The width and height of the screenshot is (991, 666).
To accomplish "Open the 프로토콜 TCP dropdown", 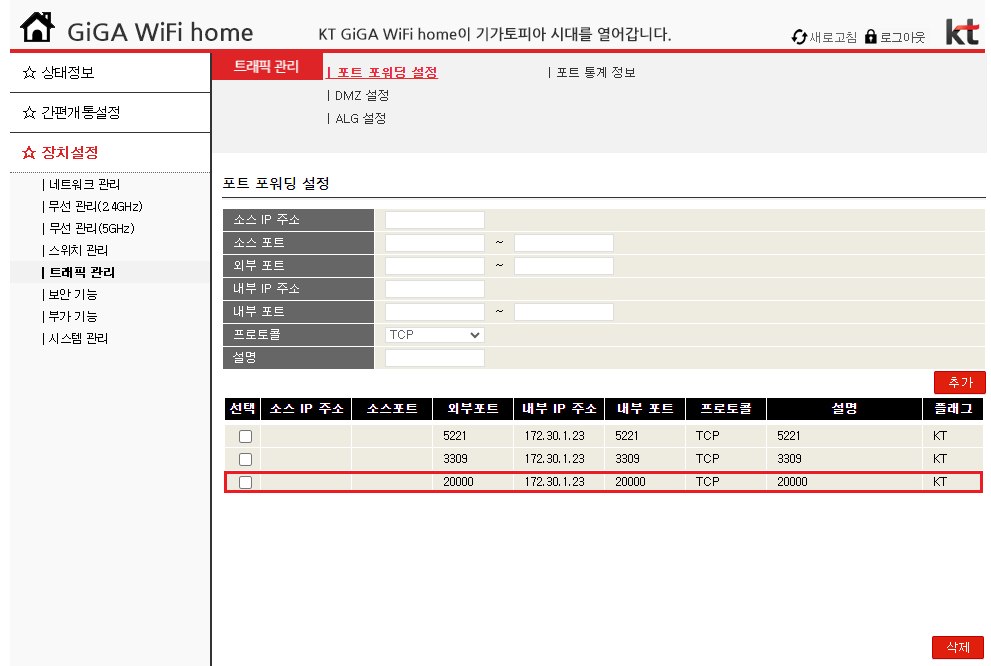I will point(435,335).
